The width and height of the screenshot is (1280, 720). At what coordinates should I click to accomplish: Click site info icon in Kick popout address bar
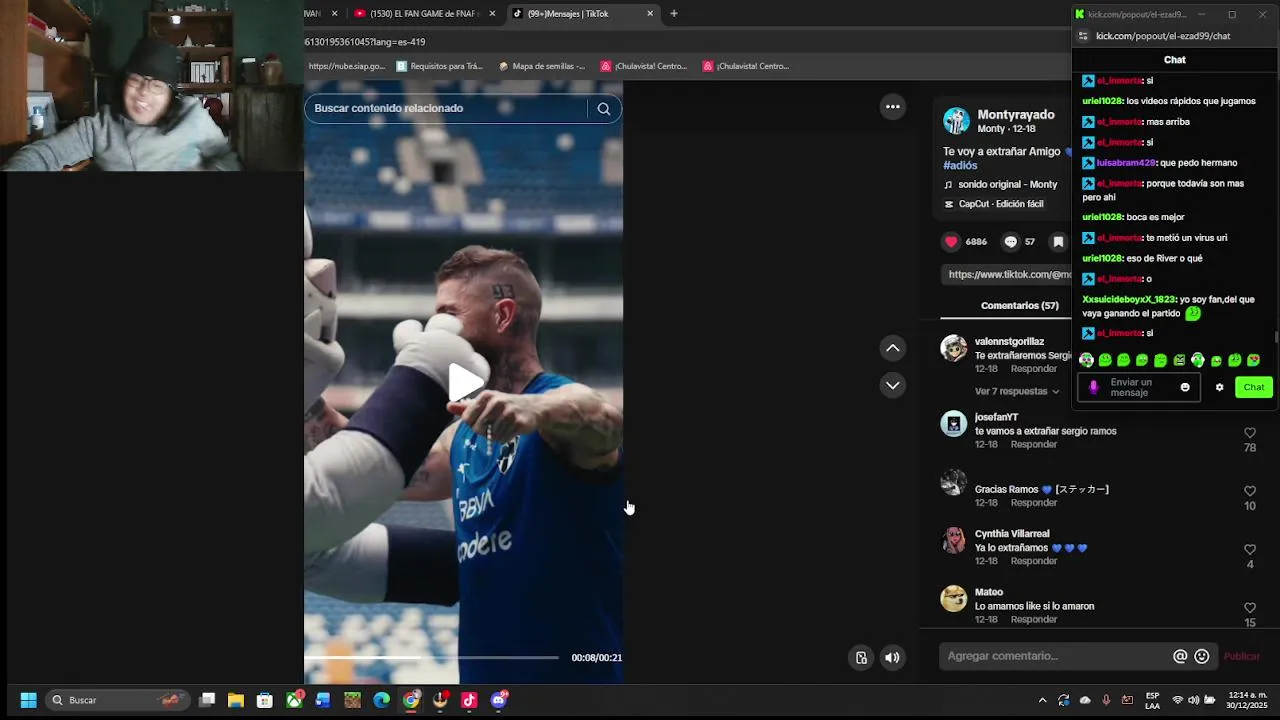[x=1083, y=36]
